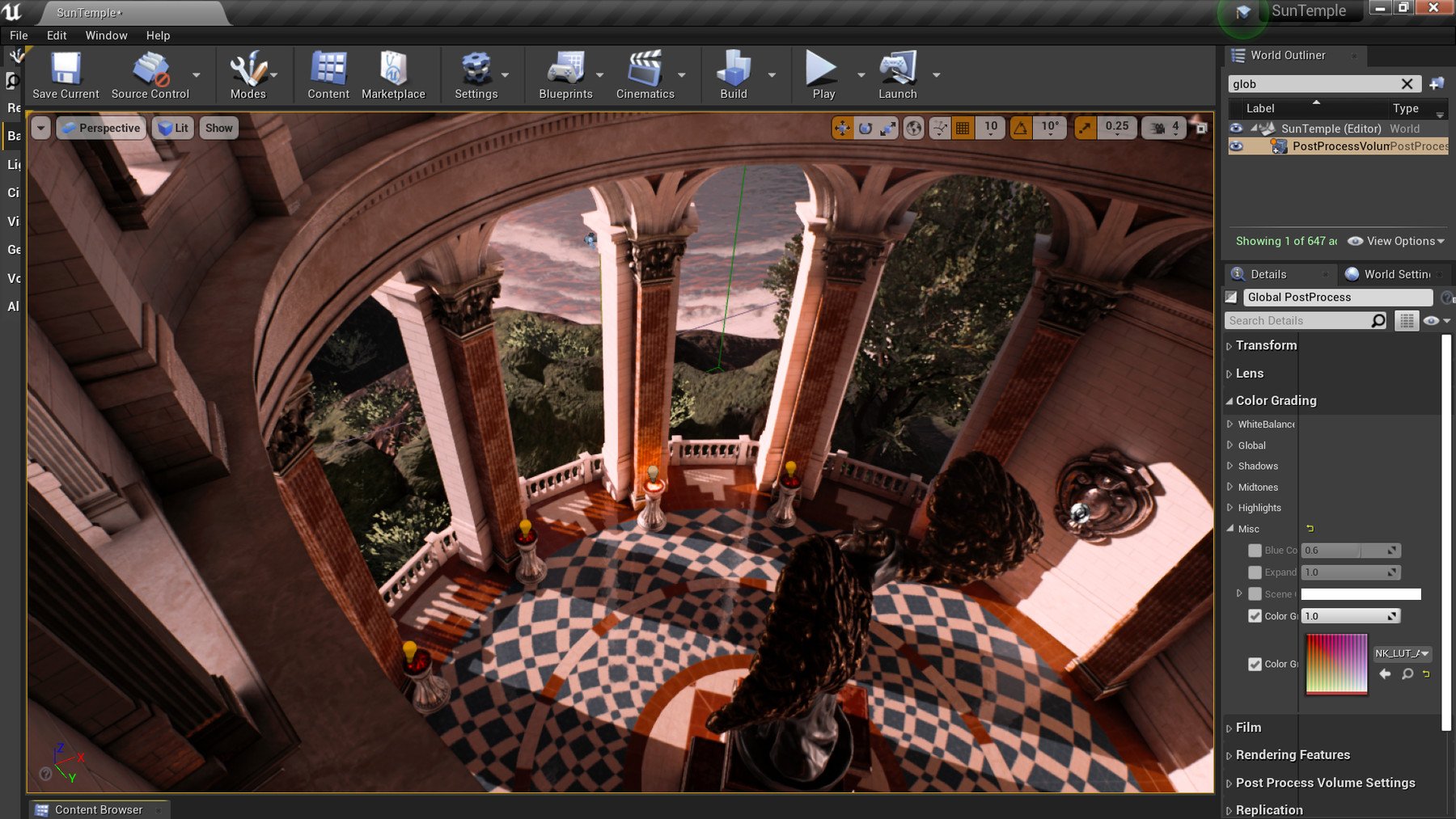The image size is (1456, 819).
Task: Open Cinematics from the toolbar
Action: point(645,73)
